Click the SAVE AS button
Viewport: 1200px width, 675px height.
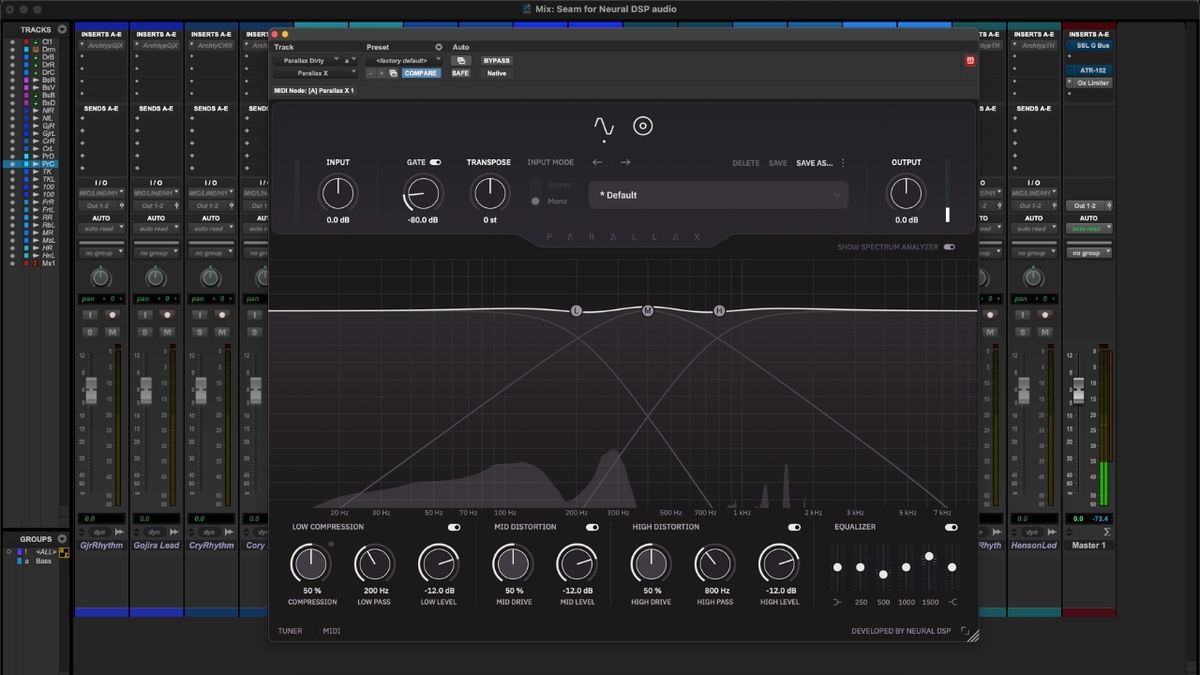pyautogui.click(x=814, y=162)
